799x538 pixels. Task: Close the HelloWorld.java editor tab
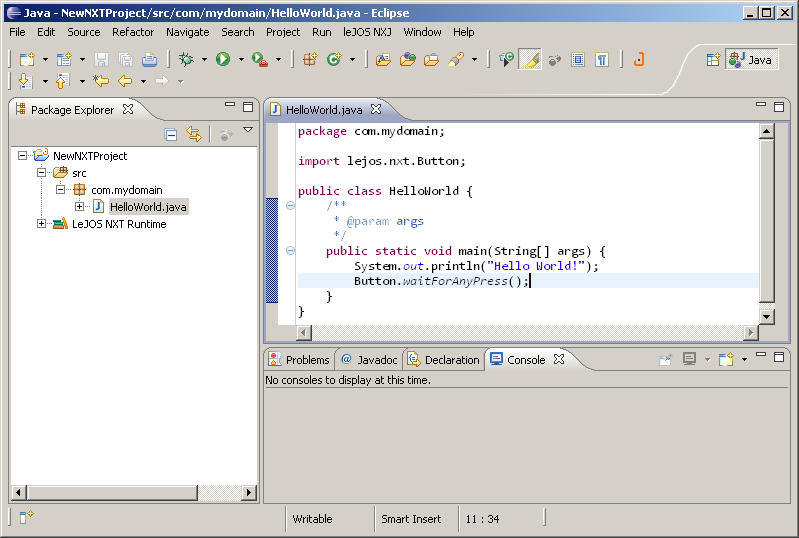pyautogui.click(x=376, y=109)
